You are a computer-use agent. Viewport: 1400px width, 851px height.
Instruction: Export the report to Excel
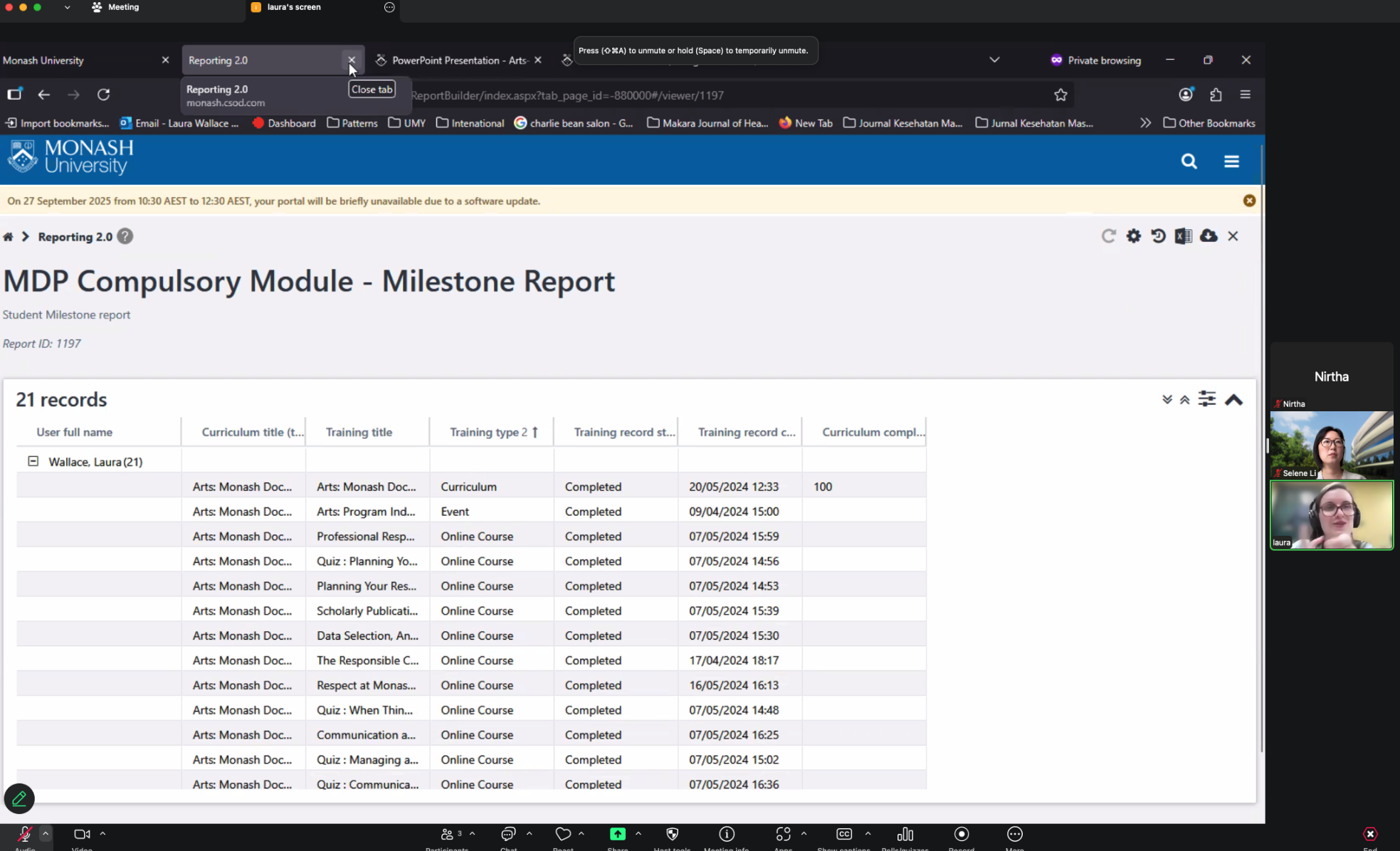click(1184, 236)
